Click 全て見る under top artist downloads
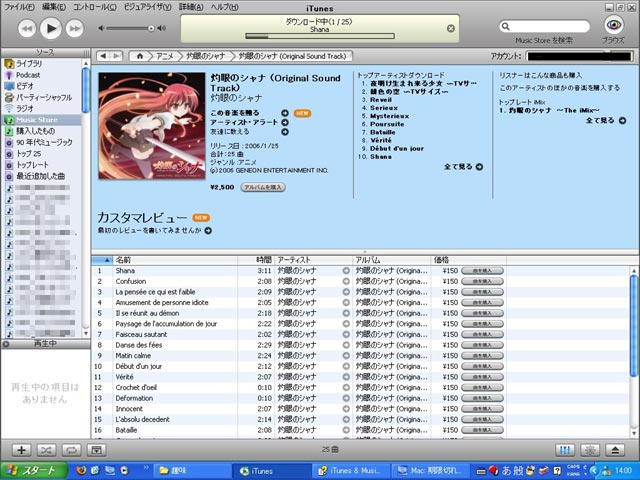 coord(464,167)
